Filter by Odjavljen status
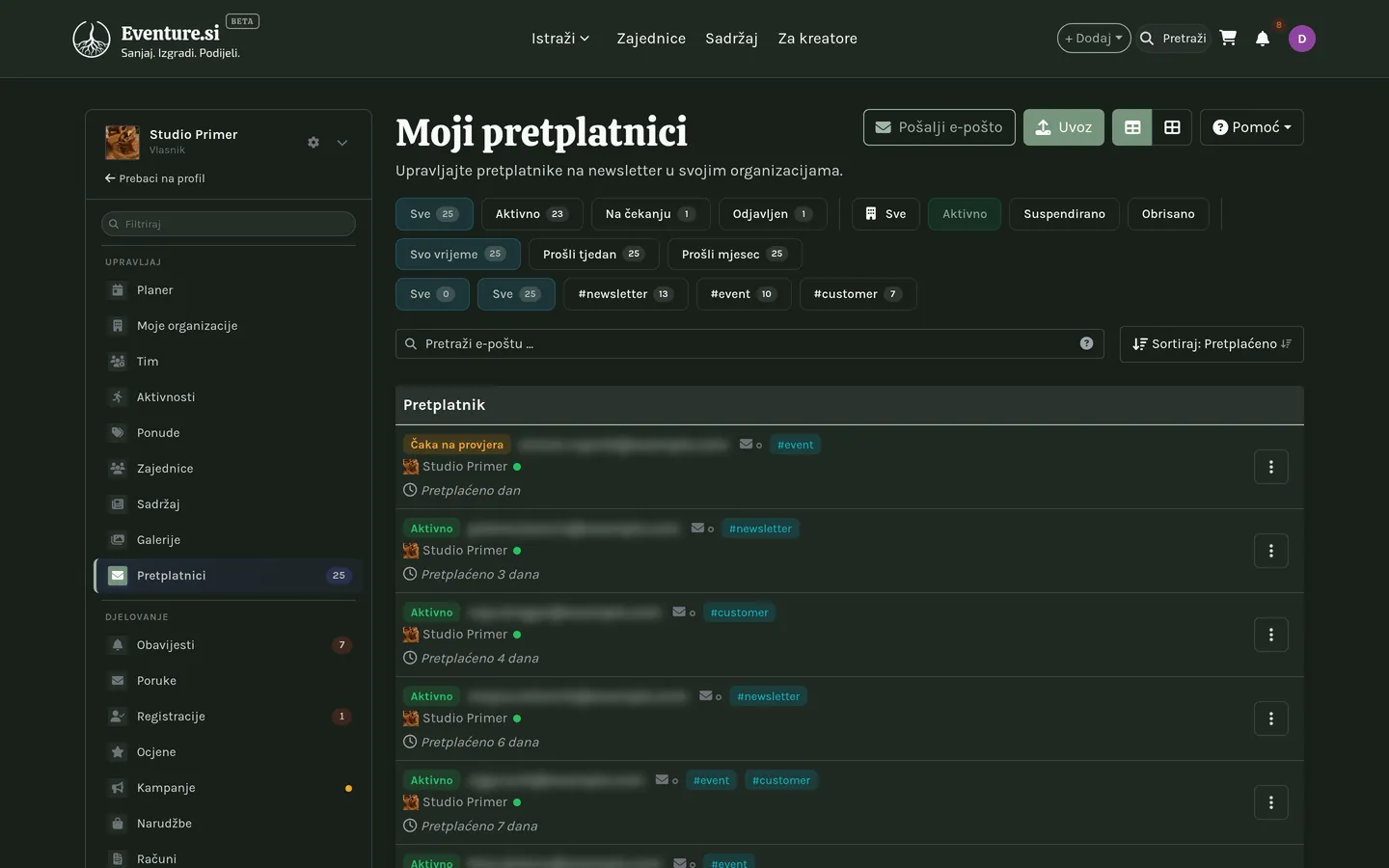Image resolution: width=1389 pixels, height=868 pixels. pos(773,214)
